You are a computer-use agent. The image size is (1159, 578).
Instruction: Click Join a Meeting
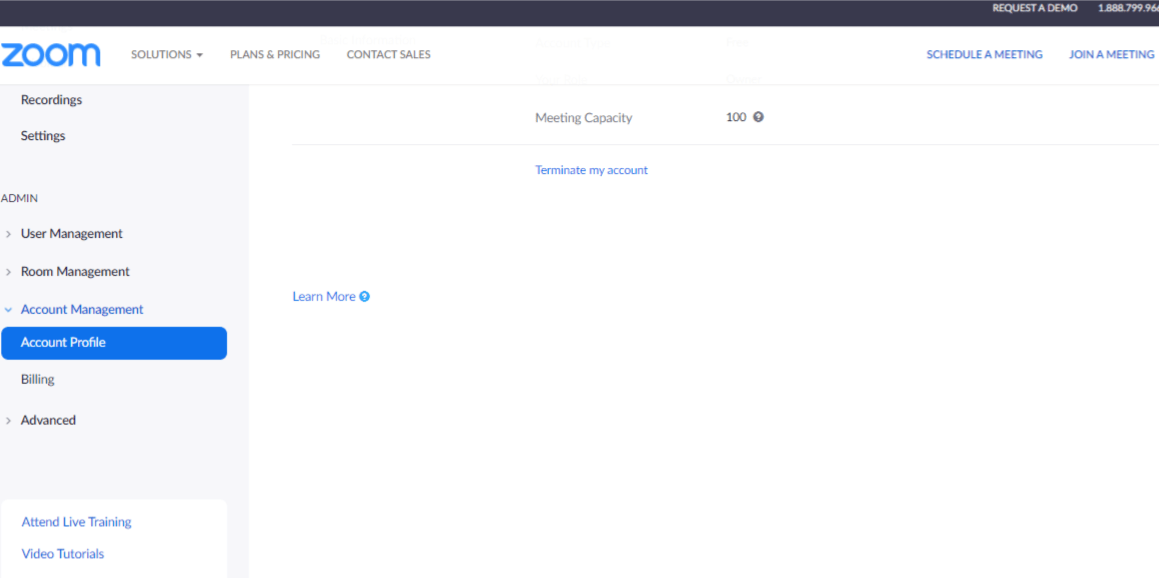(1111, 55)
